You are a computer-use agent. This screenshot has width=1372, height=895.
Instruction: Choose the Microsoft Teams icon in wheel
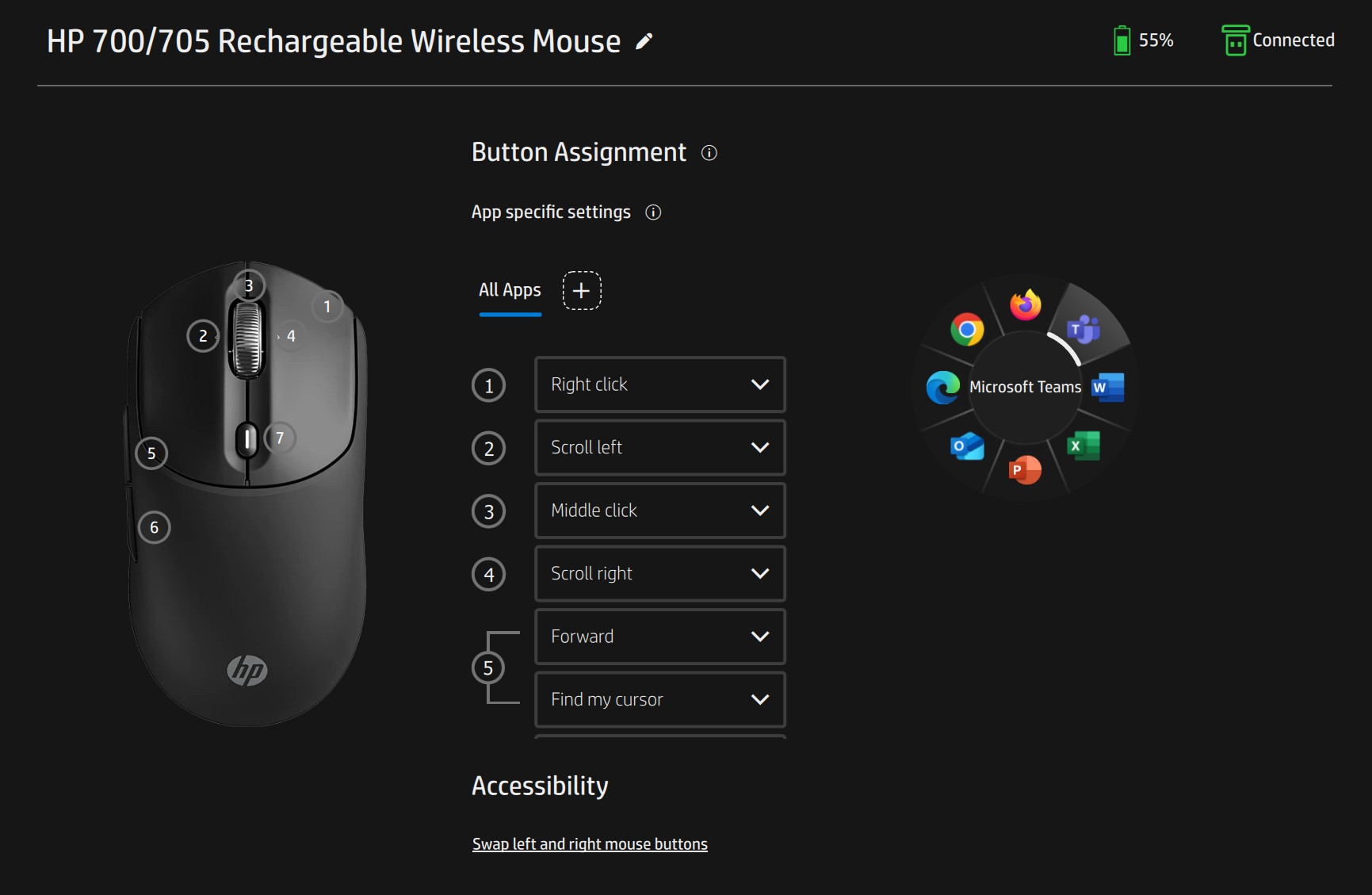(1083, 329)
